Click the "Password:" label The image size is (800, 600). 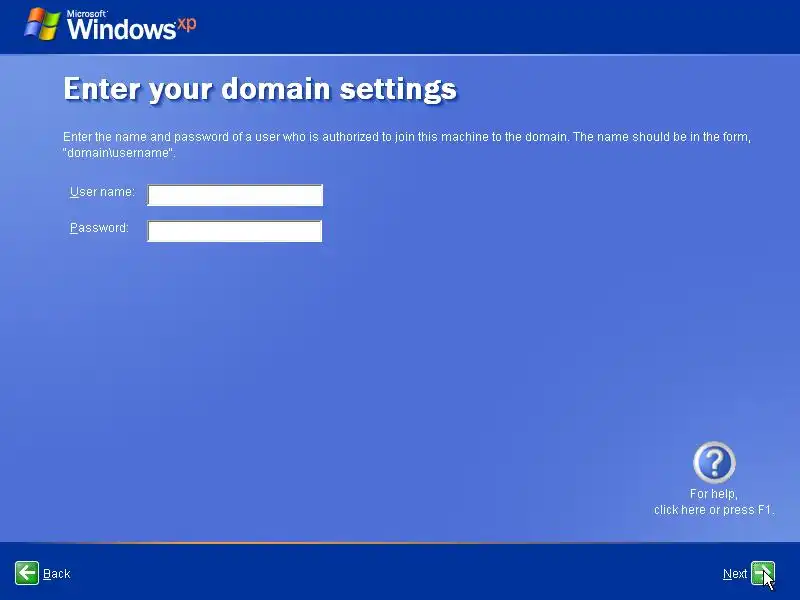click(x=99, y=228)
